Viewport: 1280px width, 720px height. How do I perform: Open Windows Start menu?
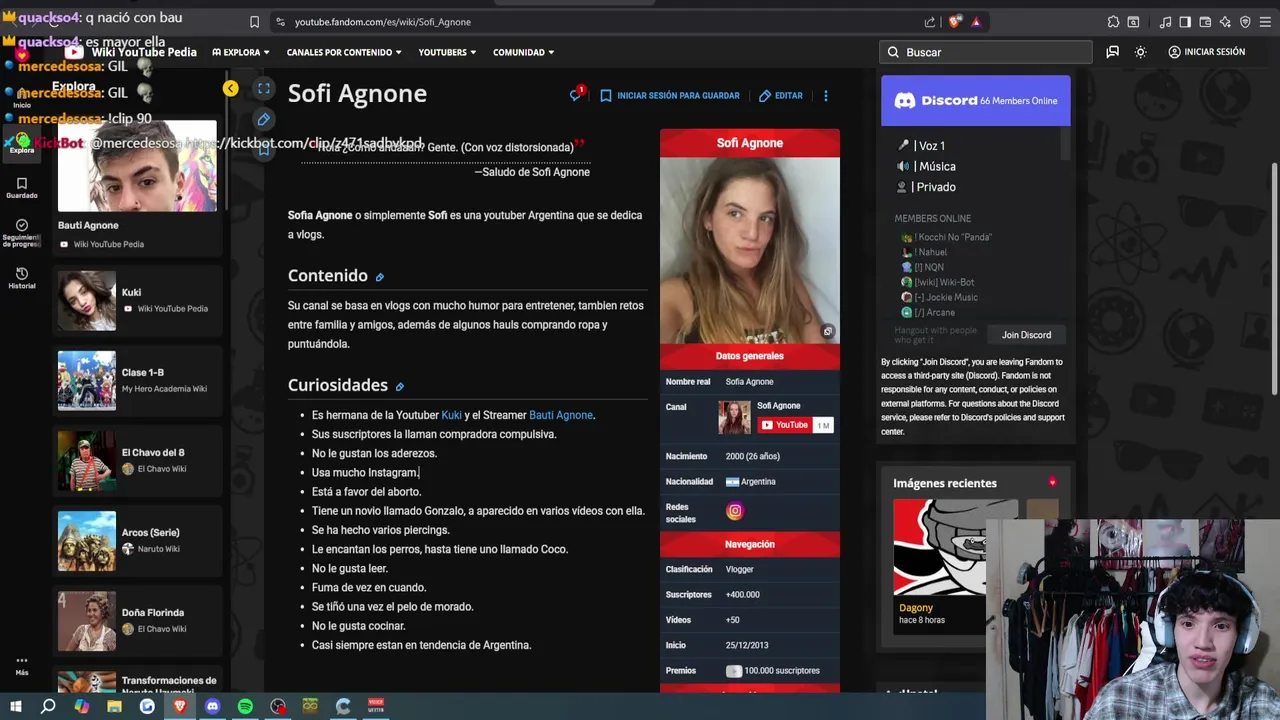[x=15, y=707]
